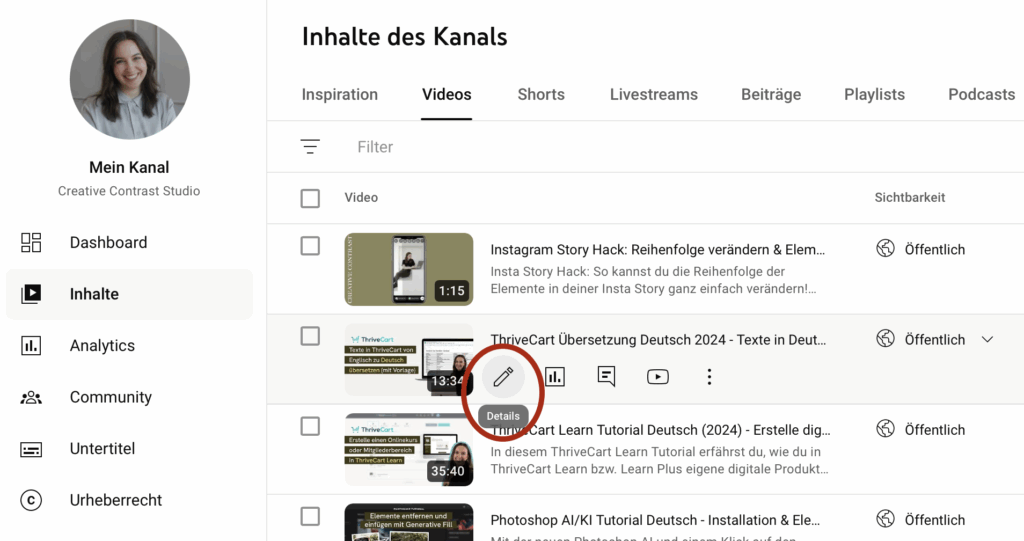This screenshot has width=1024, height=541.
Task: Check the ThriveCart Übersetzung video checkbox
Action: coord(310,336)
